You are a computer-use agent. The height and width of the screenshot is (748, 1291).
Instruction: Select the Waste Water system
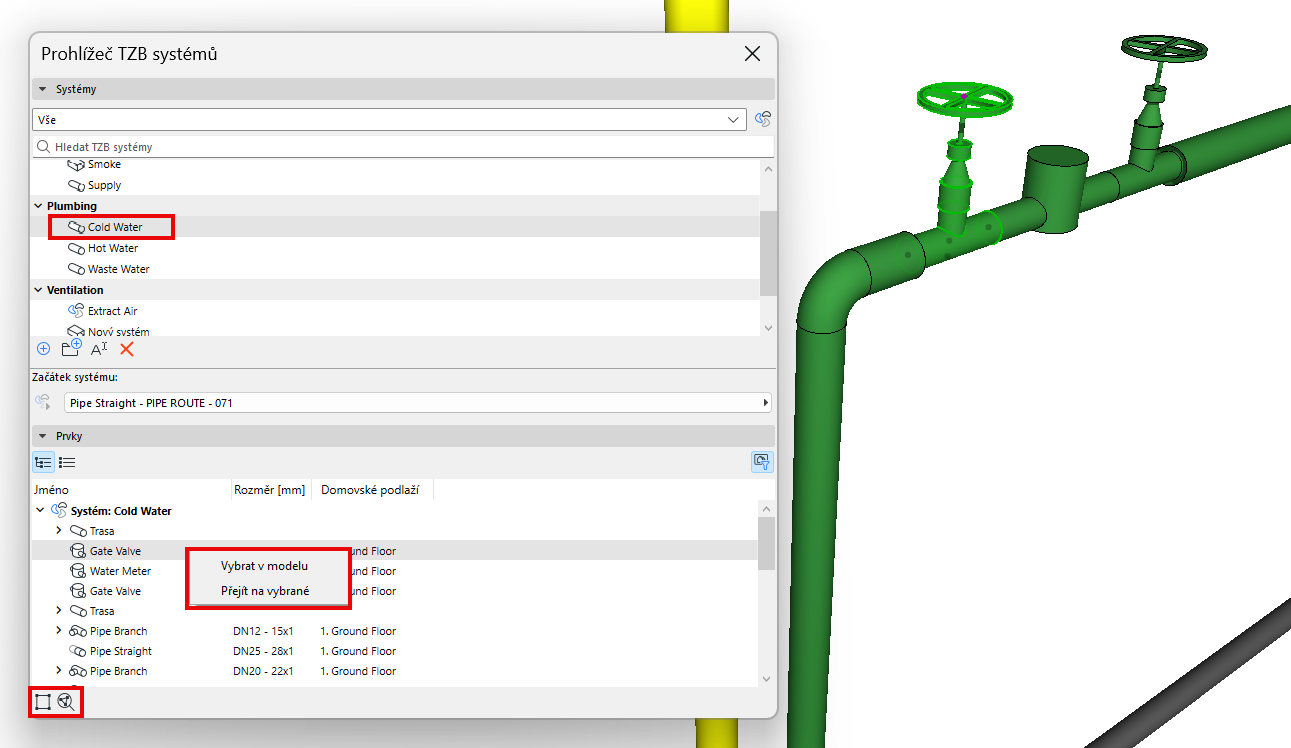click(119, 269)
